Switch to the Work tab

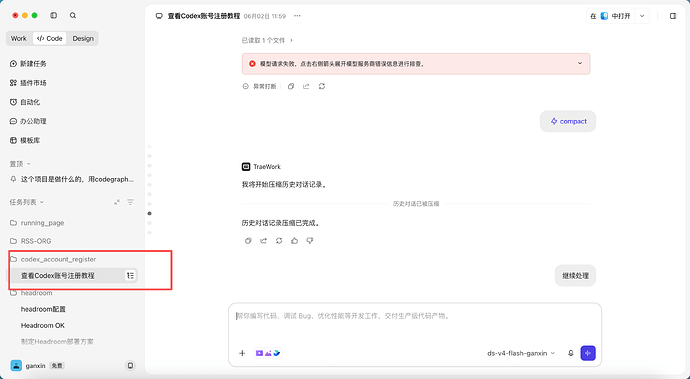pos(18,38)
